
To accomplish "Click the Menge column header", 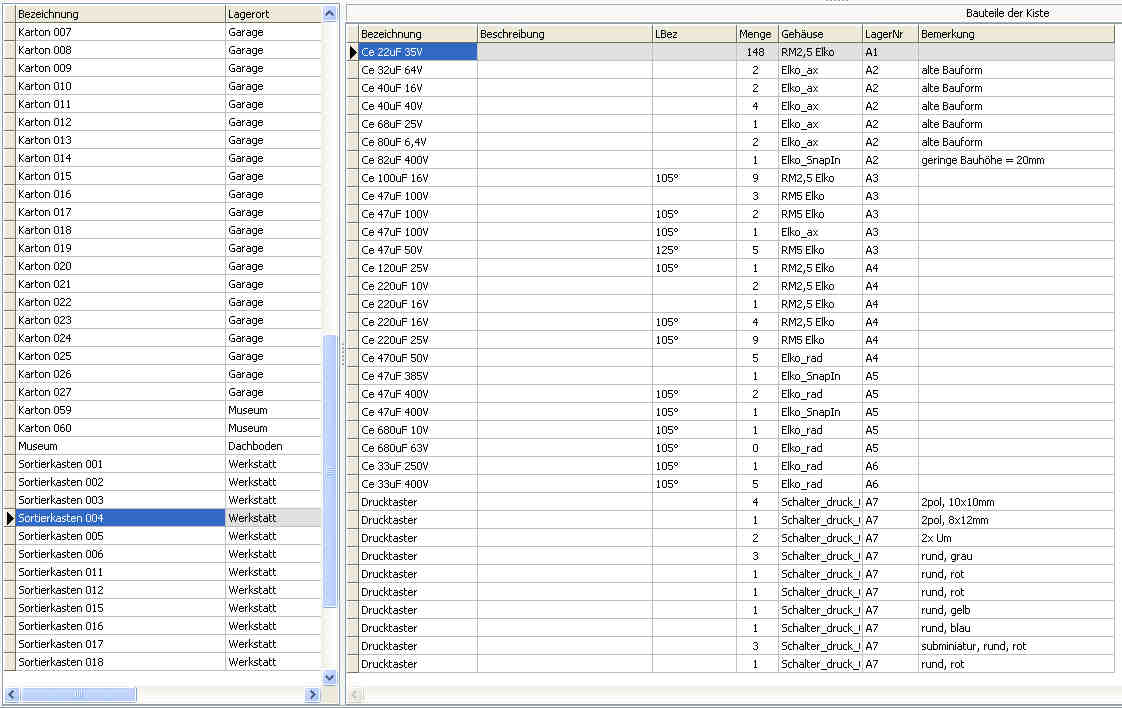I will point(757,34).
